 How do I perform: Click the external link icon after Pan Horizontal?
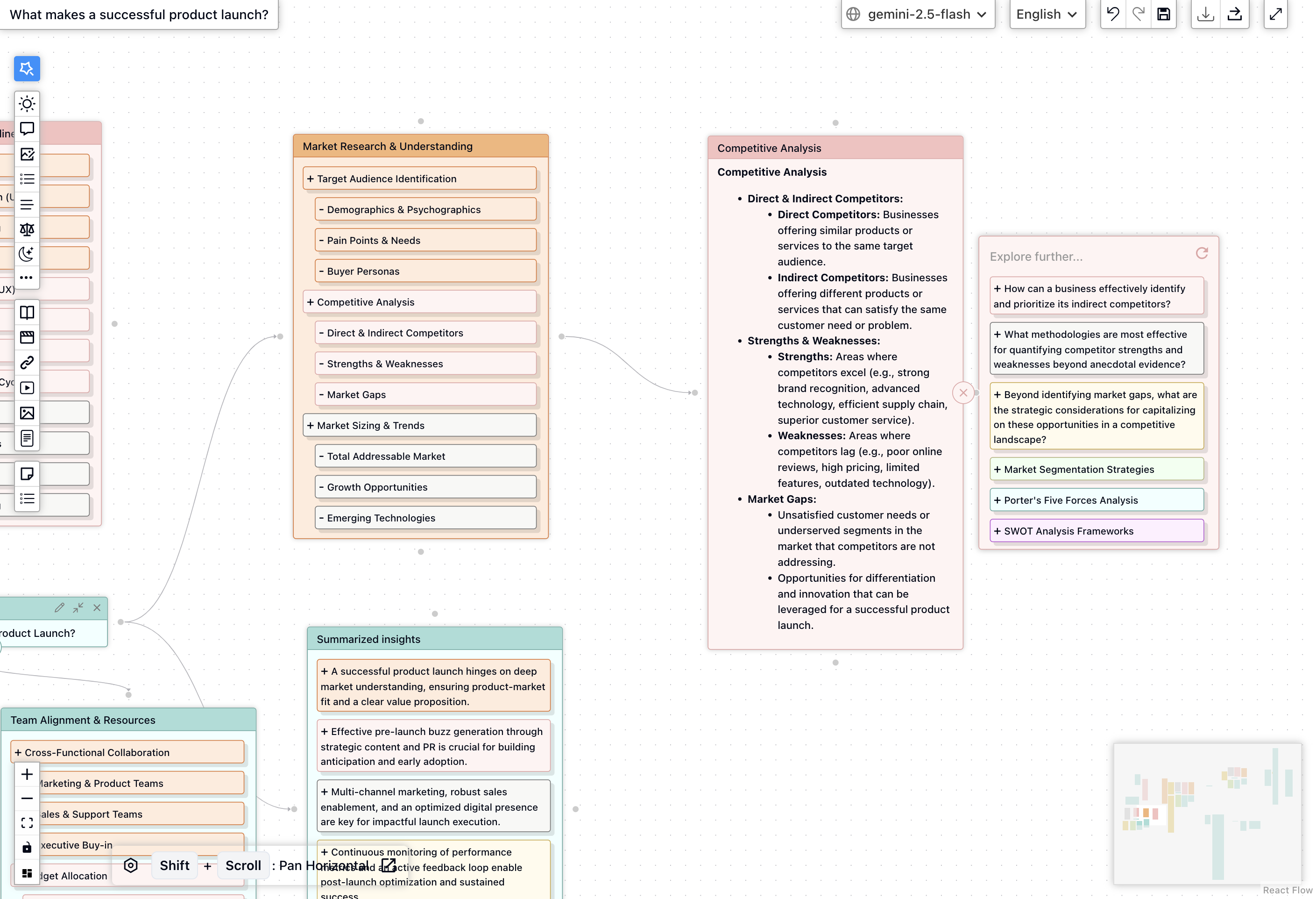coord(388,865)
